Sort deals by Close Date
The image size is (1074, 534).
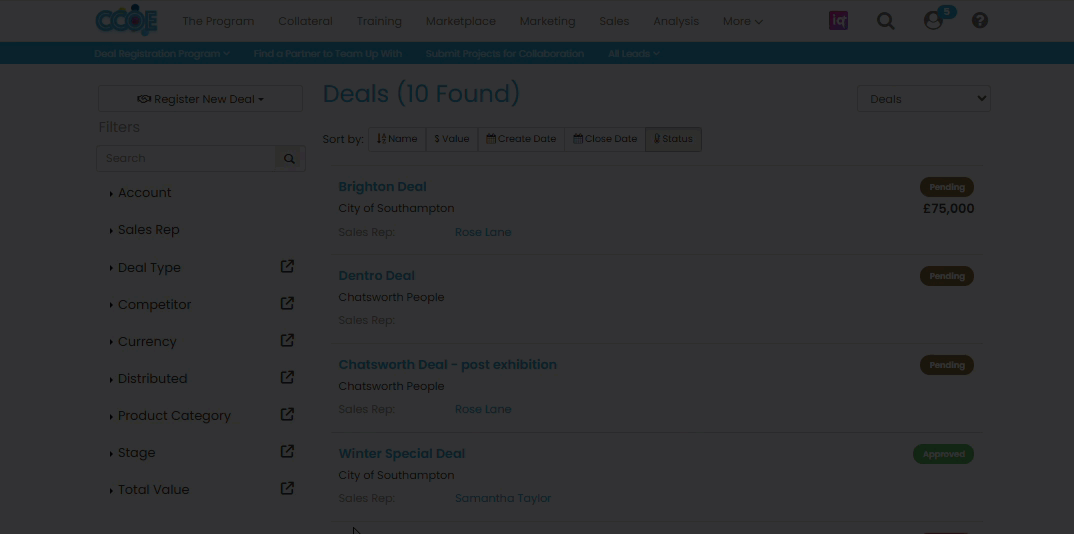pyautogui.click(x=605, y=139)
